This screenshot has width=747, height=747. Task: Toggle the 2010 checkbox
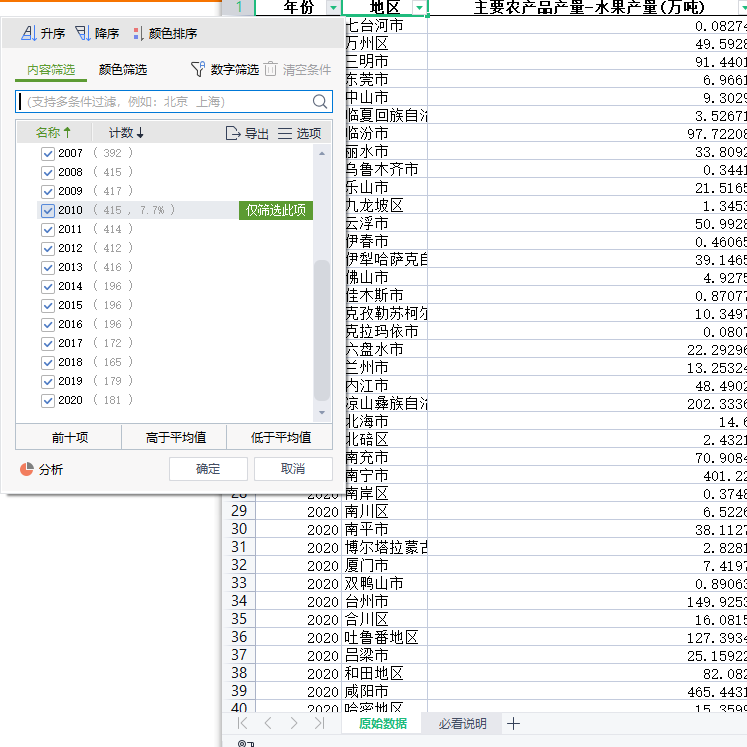tap(48, 211)
